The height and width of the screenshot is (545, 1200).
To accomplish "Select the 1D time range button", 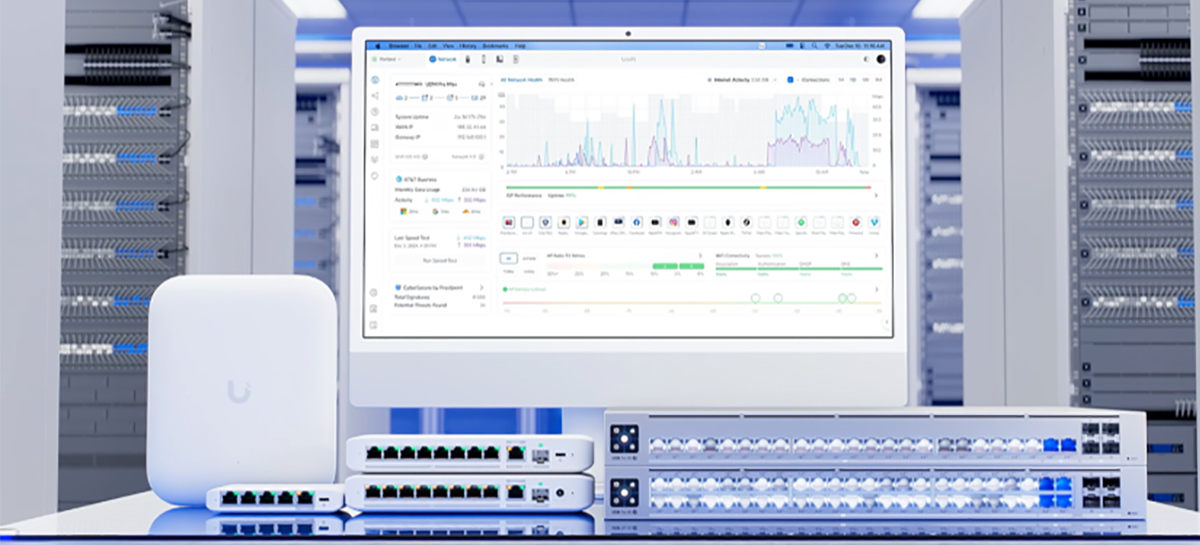I will (x=853, y=79).
